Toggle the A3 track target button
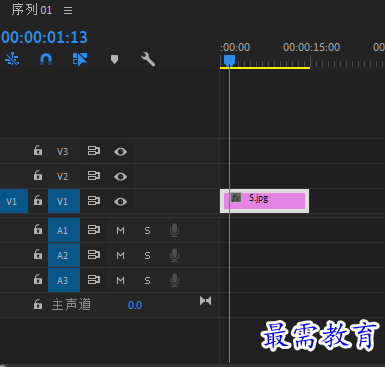Viewport: 385px width, 367px height. [x=64, y=280]
